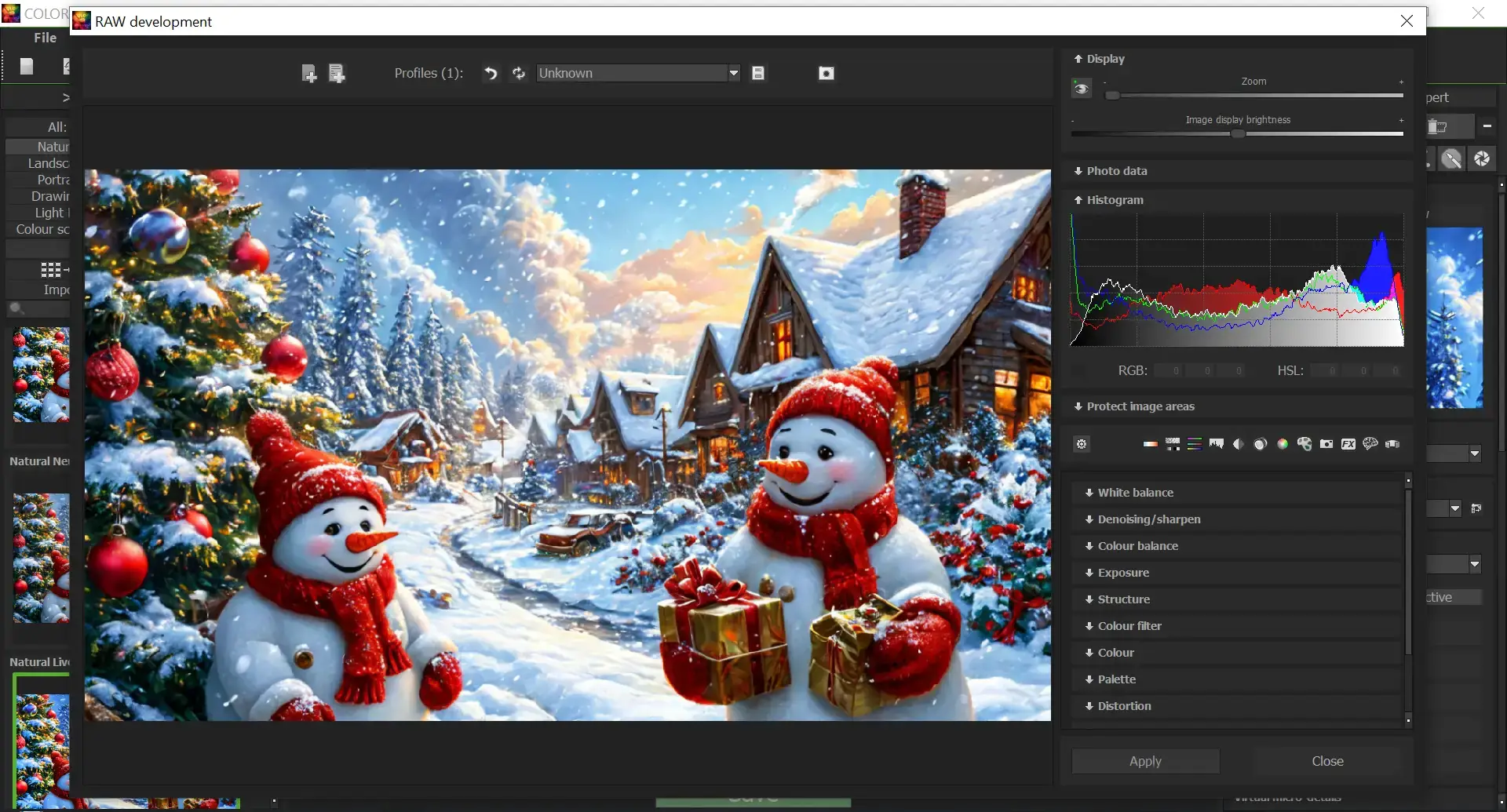Select the last 3D block icon in row
This screenshot has width=1507, height=812.
tap(1392, 444)
